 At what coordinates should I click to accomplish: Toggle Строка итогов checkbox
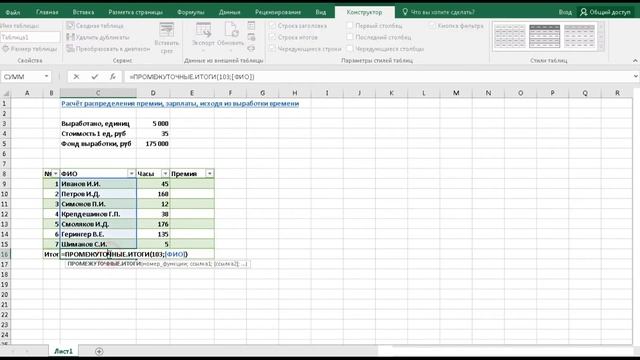pos(273,37)
